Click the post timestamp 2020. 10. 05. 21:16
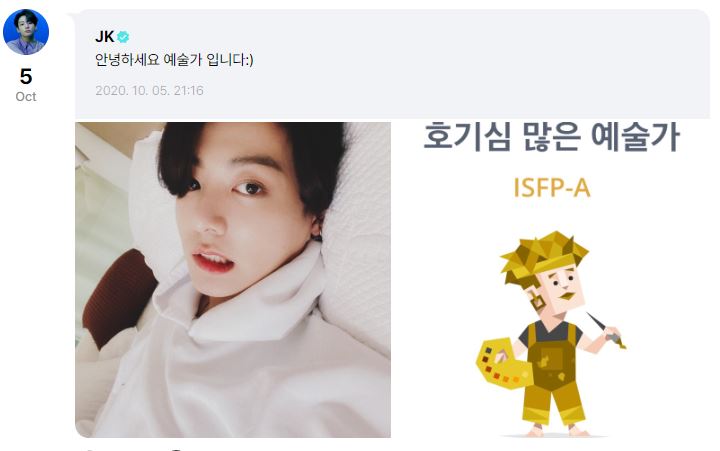This screenshot has height=451, width=720. coord(149,90)
